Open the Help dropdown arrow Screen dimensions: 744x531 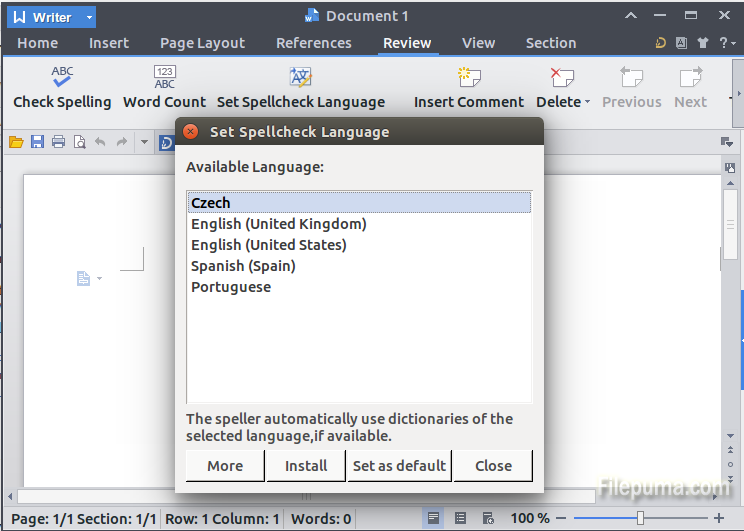tap(734, 44)
